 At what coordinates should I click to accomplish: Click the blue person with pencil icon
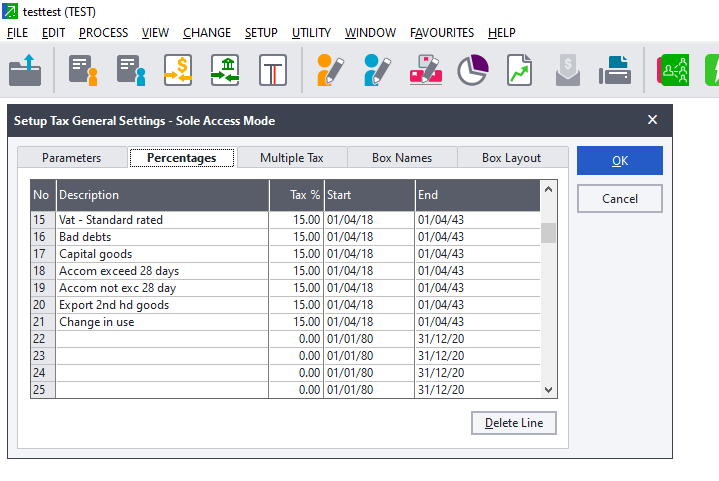377,70
